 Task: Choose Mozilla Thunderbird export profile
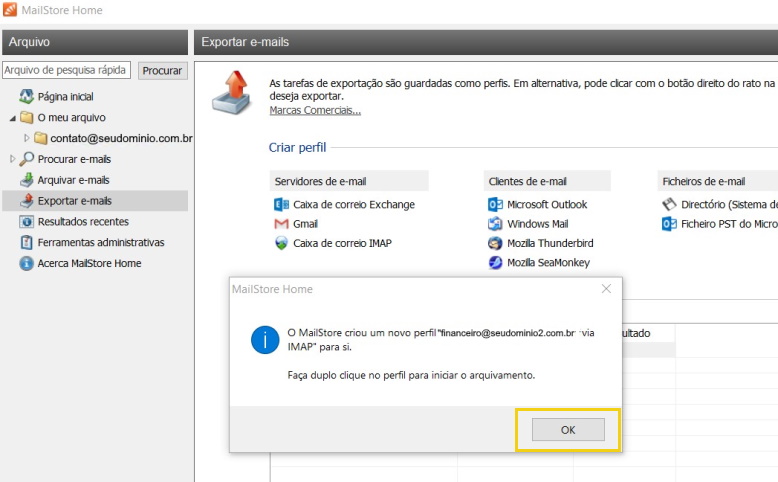pyautogui.click(x=550, y=243)
